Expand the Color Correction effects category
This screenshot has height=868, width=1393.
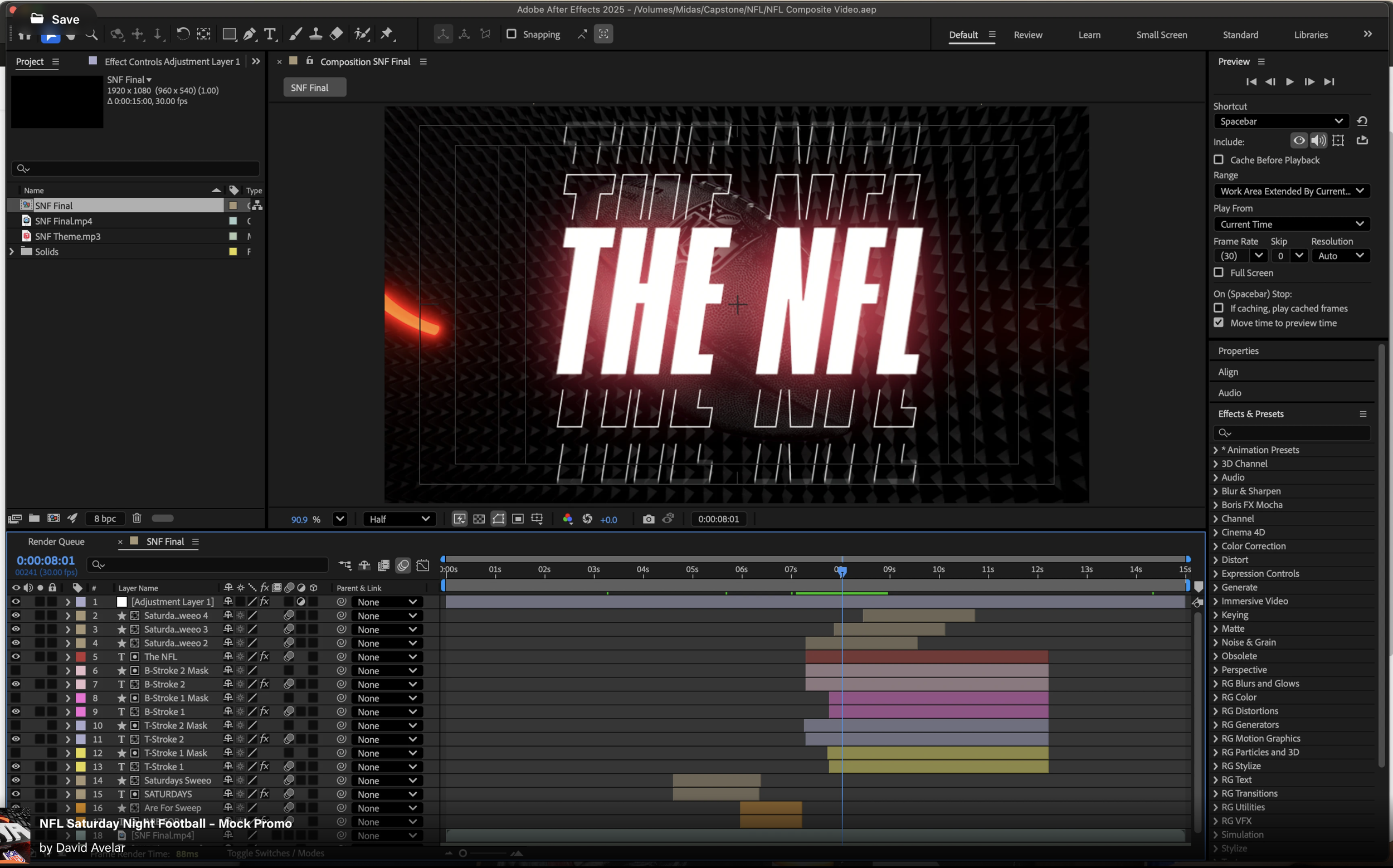pos(1216,546)
